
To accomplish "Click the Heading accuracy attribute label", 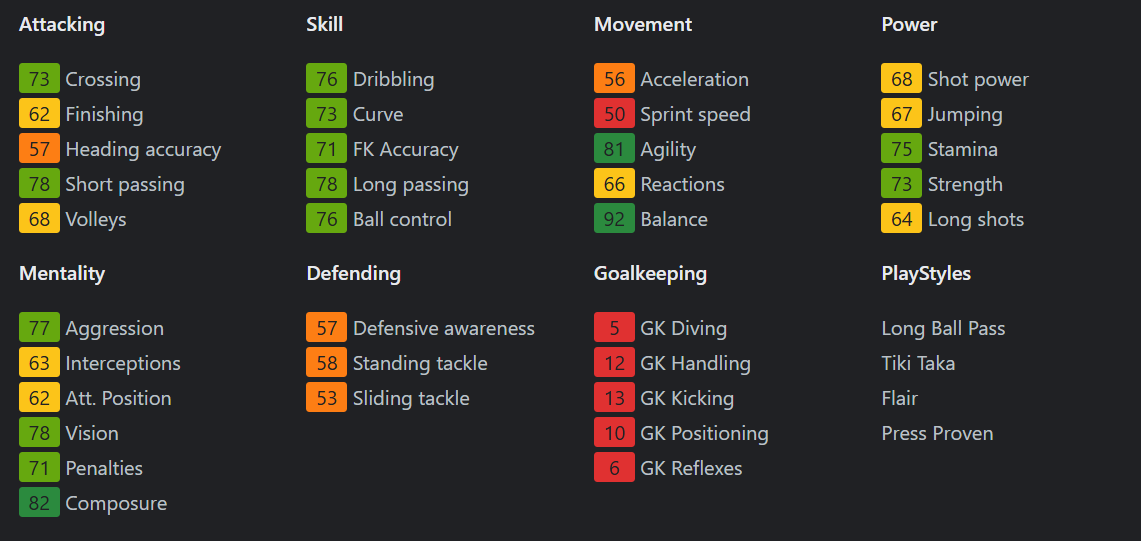I will tap(143, 149).
